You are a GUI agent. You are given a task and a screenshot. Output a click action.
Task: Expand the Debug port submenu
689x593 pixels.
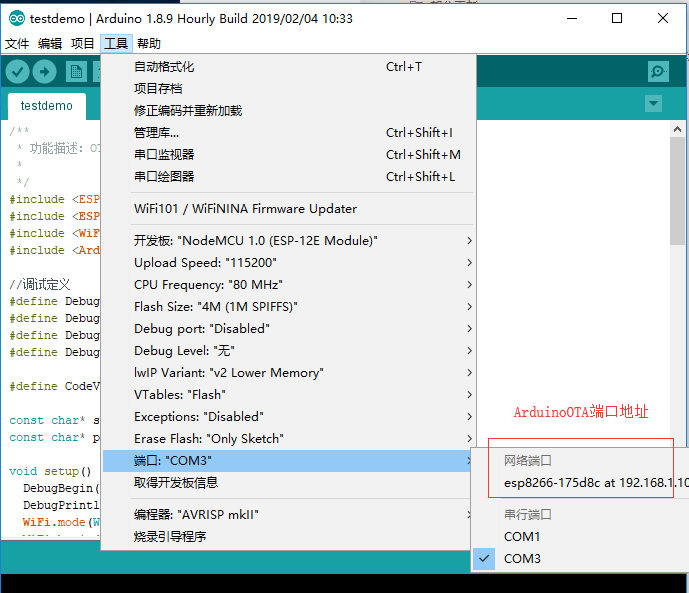(x=288, y=329)
